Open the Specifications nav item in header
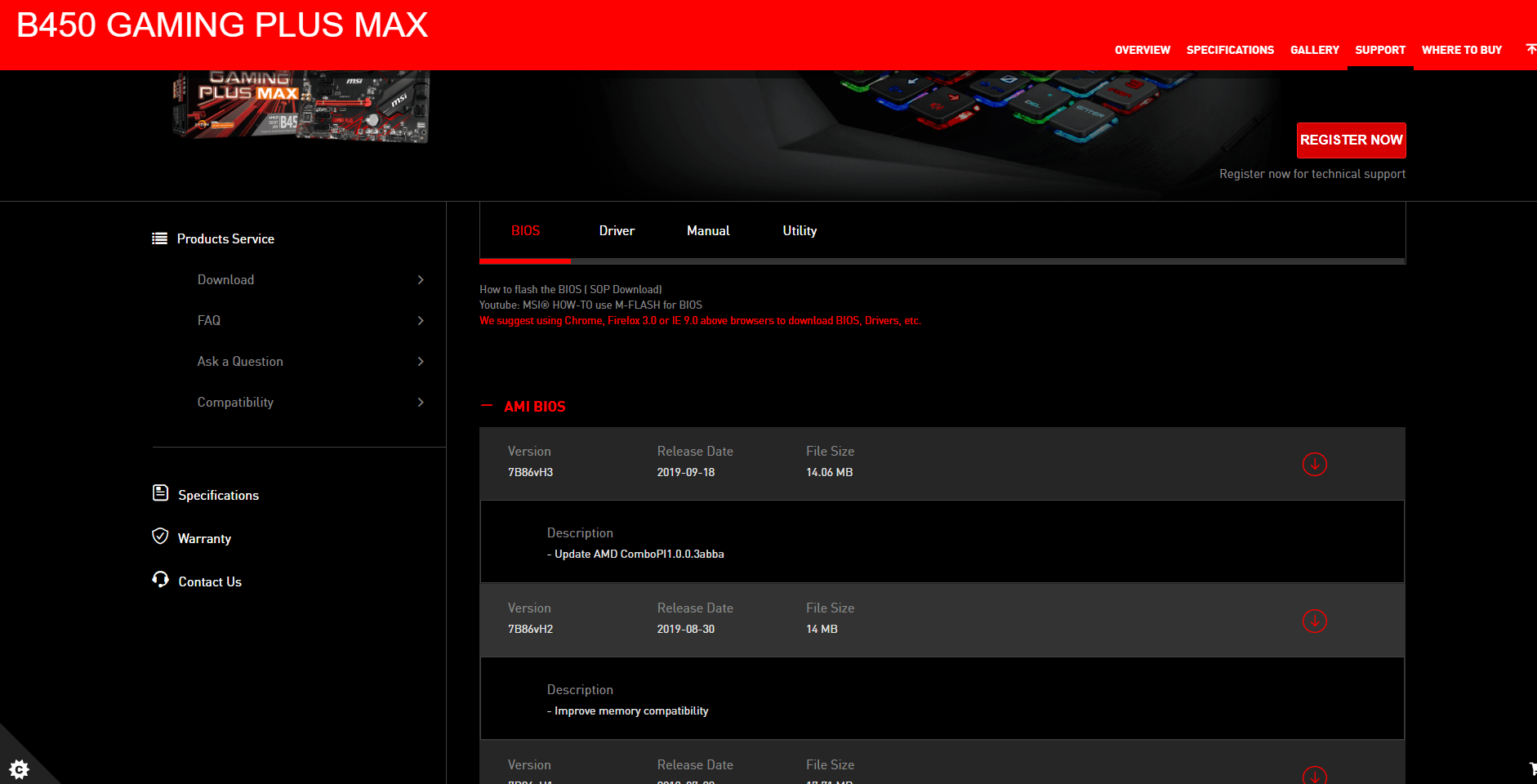 pyautogui.click(x=1230, y=50)
